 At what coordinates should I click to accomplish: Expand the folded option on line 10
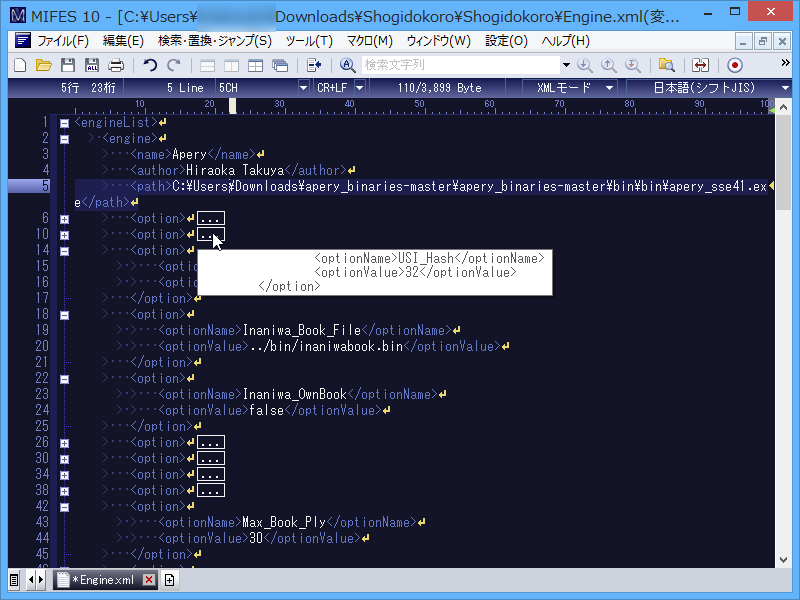pyautogui.click(x=64, y=235)
